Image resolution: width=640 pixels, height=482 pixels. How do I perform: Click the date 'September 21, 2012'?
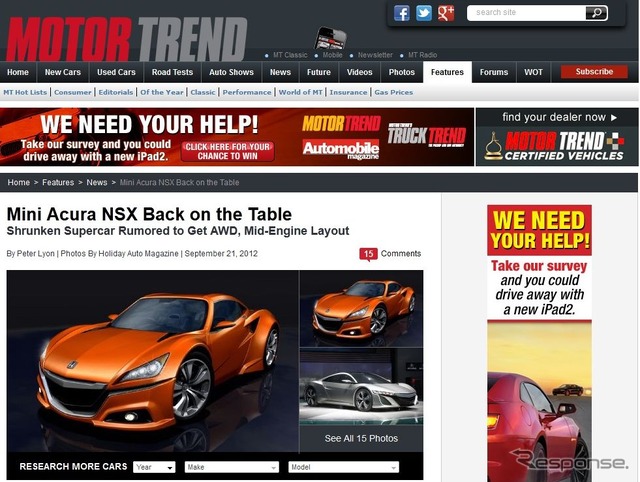(221, 253)
